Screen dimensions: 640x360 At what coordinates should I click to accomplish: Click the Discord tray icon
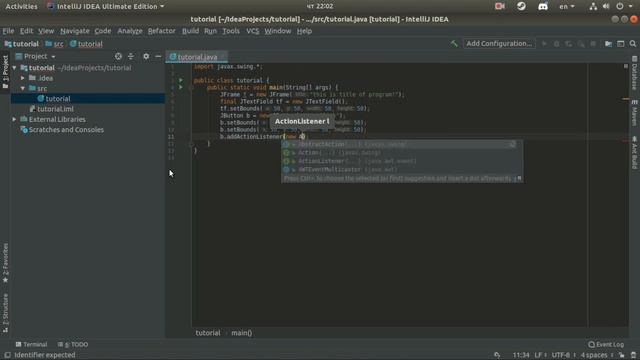click(x=543, y=7)
